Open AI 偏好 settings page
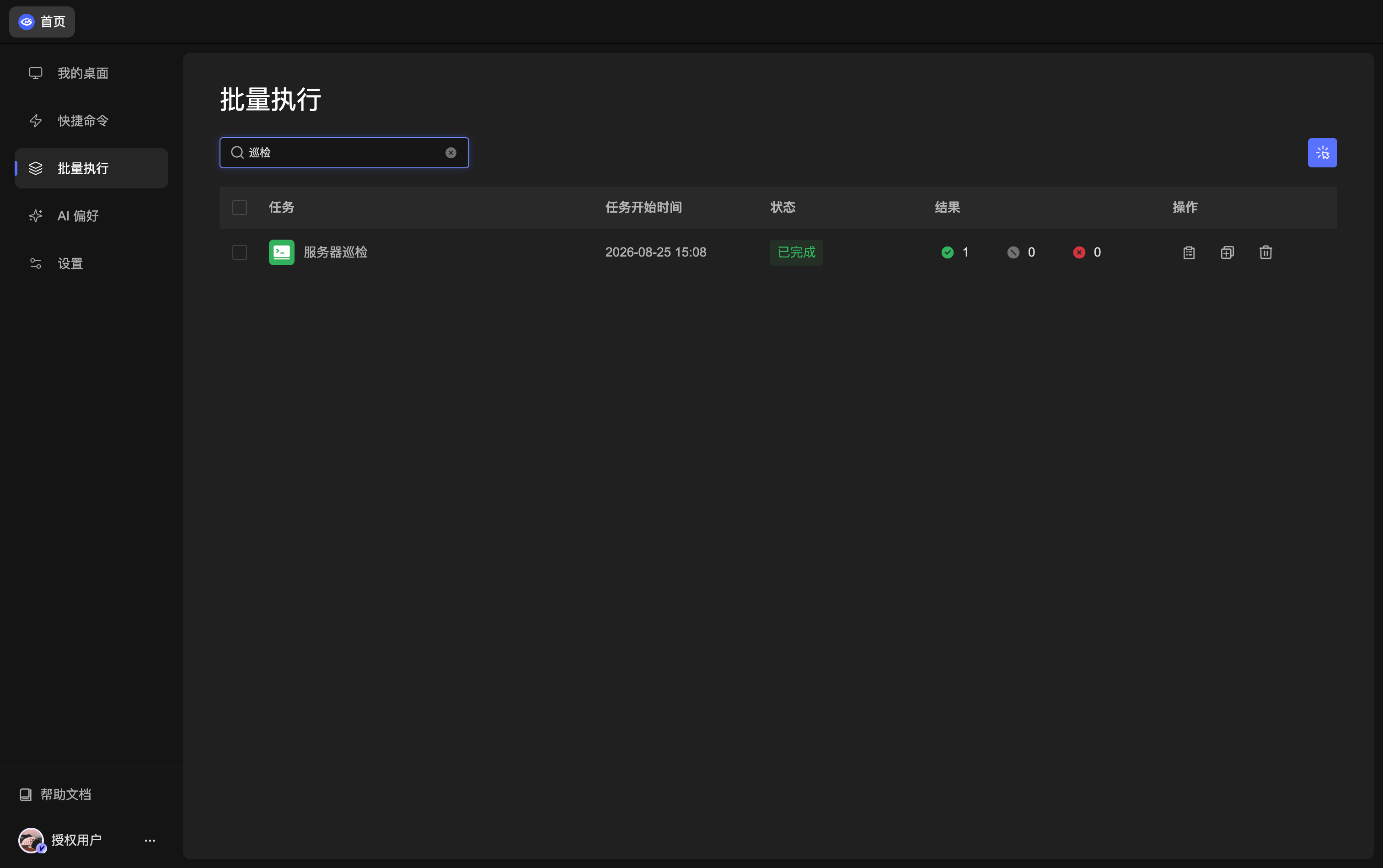Viewport: 1383px width, 868px height. 91,216
